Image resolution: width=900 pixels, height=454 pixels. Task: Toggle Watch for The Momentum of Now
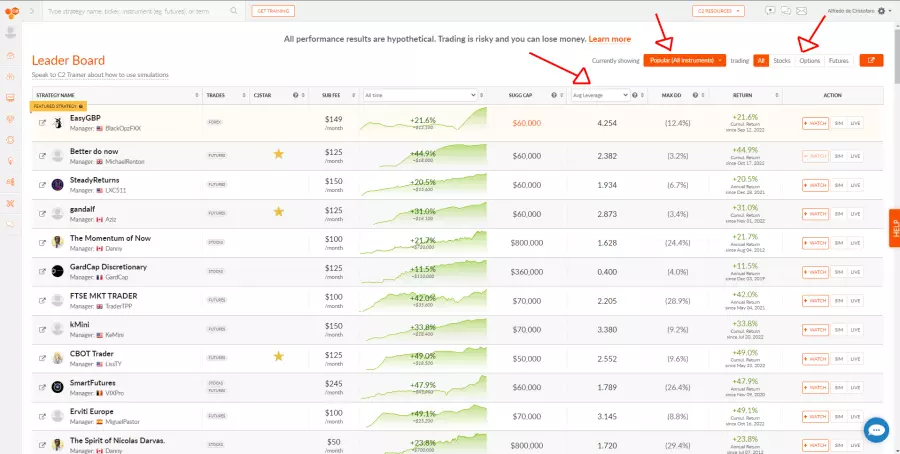(x=815, y=243)
